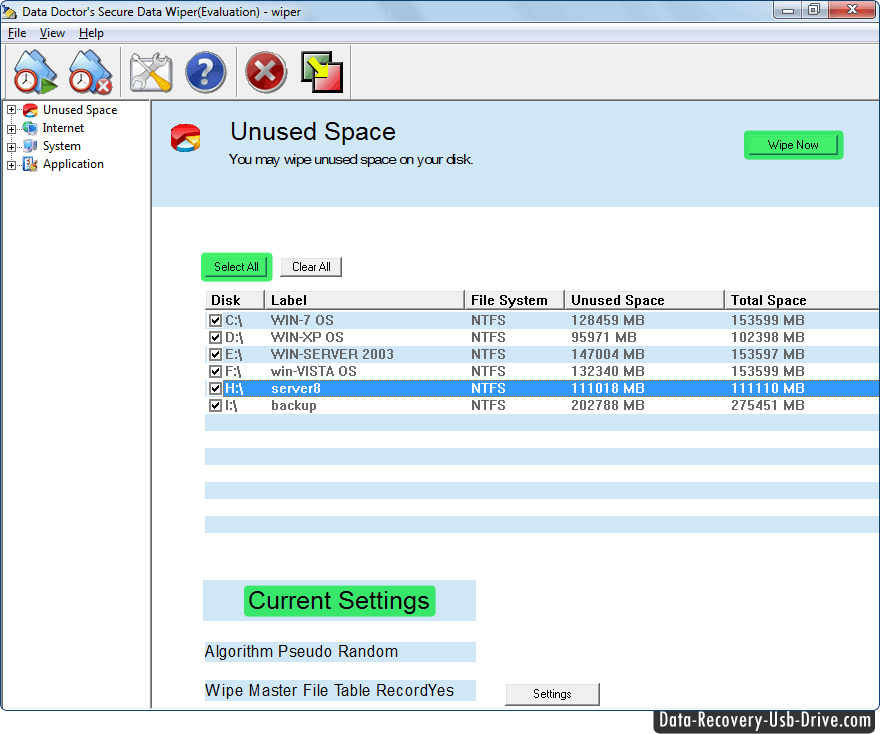Maximize the wiper window
The height and width of the screenshot is (734, 880).
click(814, 10)
